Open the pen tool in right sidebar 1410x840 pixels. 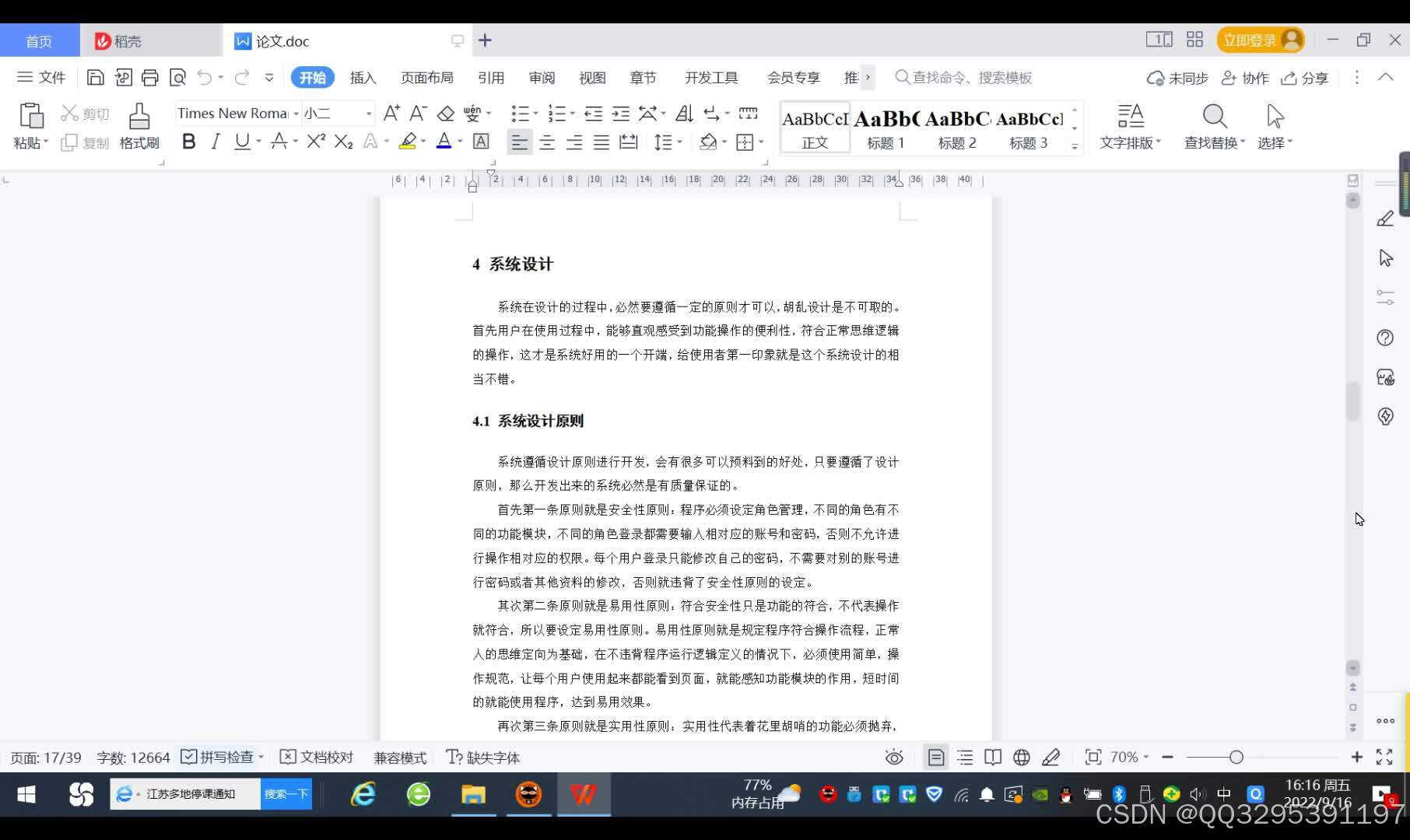click(x=1386, y=219)
